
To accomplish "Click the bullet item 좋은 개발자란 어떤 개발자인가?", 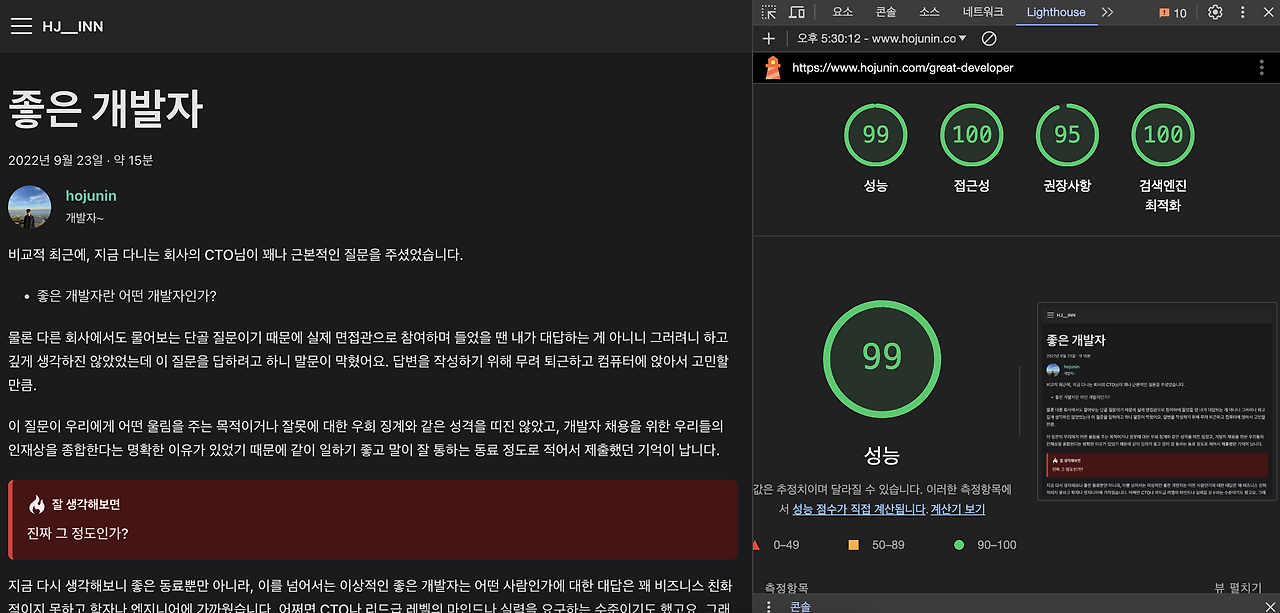I will 127,296.
